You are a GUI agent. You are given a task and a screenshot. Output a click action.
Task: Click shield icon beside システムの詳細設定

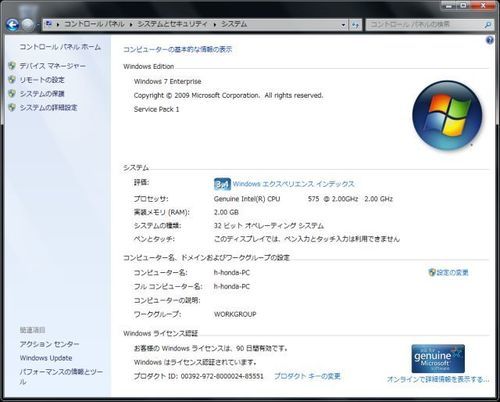click(12, 107)
